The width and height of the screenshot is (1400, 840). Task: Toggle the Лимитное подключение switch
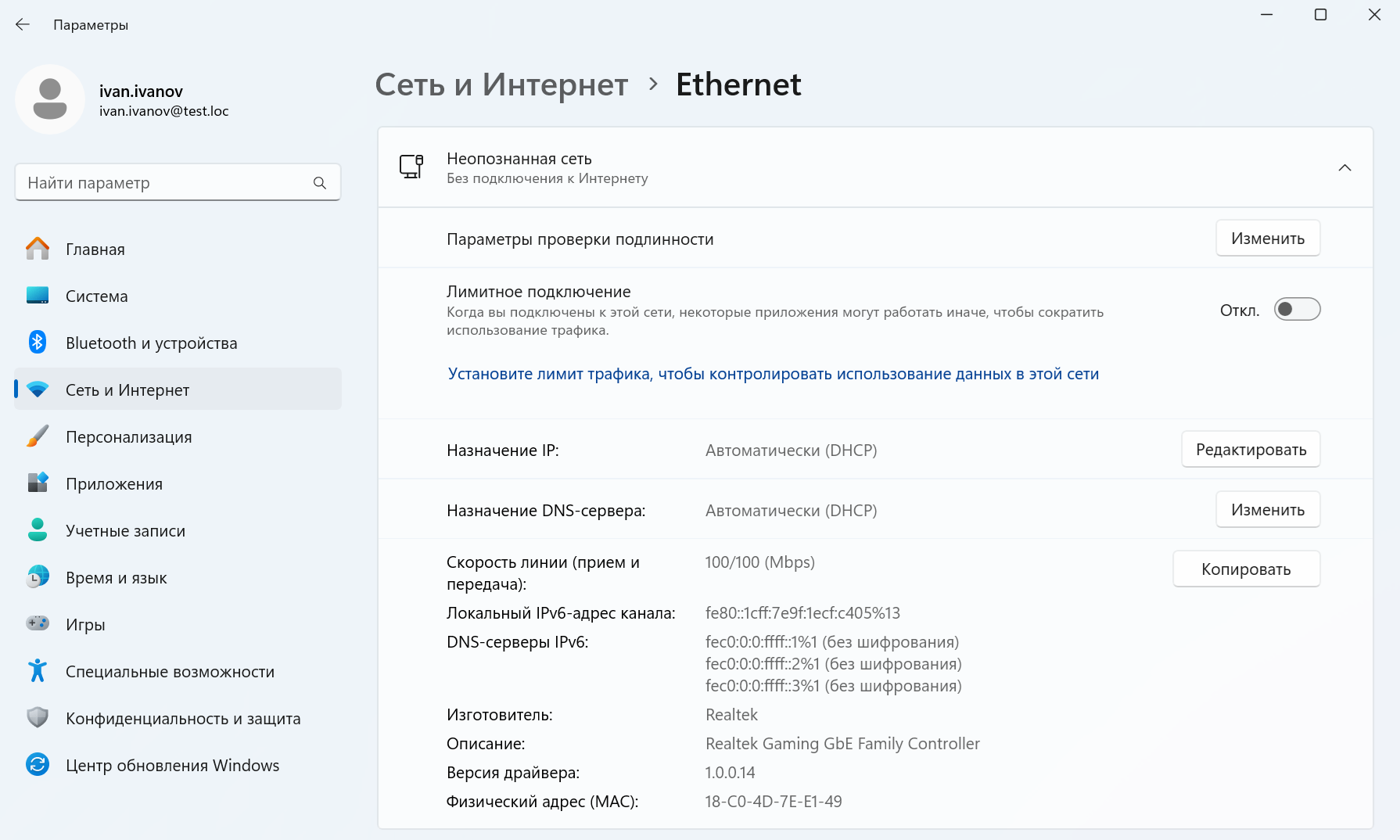[1297, 310]
